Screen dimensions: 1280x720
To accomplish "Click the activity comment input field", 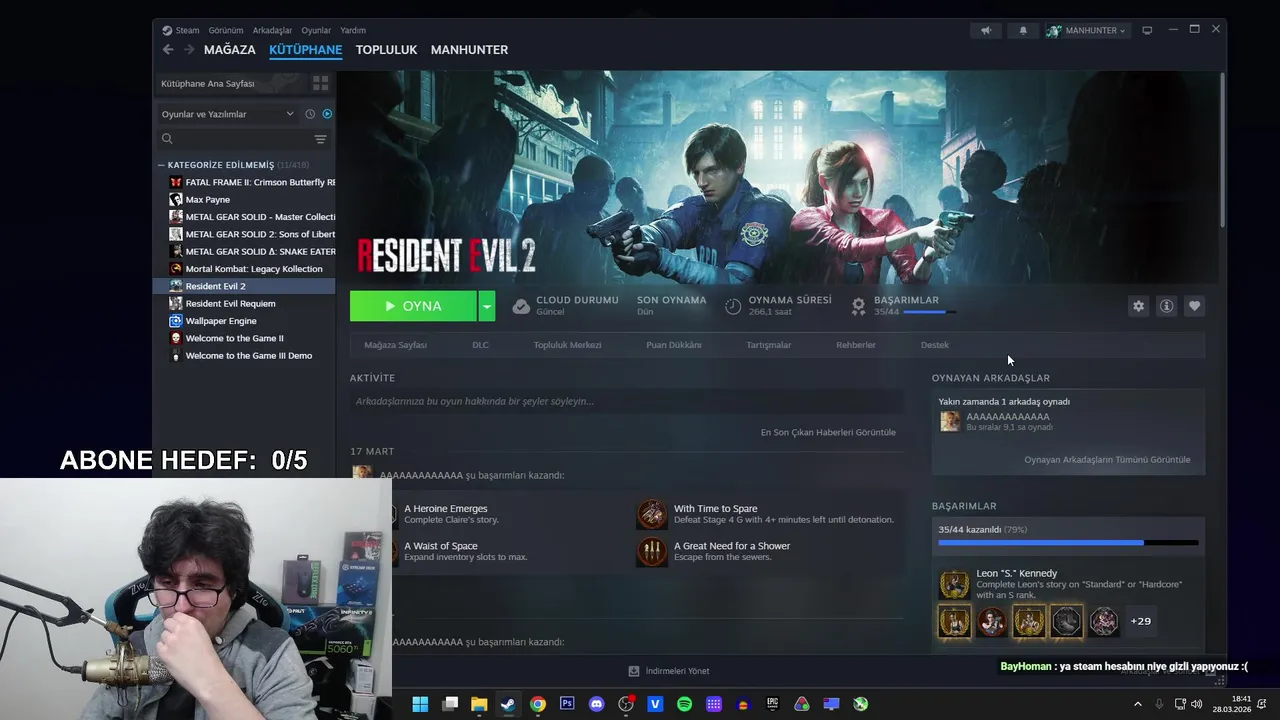I will 626,401.
